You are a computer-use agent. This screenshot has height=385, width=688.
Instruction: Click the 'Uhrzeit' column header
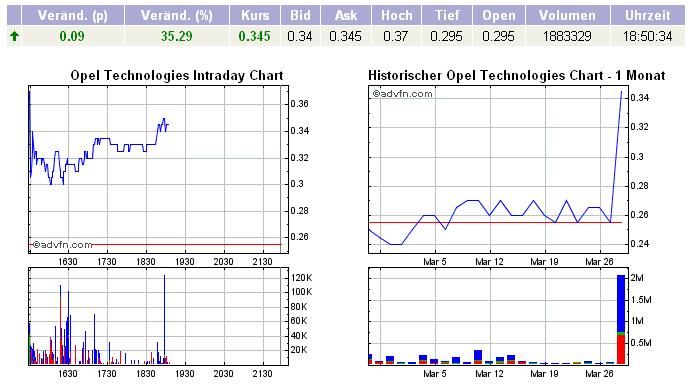coord(648,15)
